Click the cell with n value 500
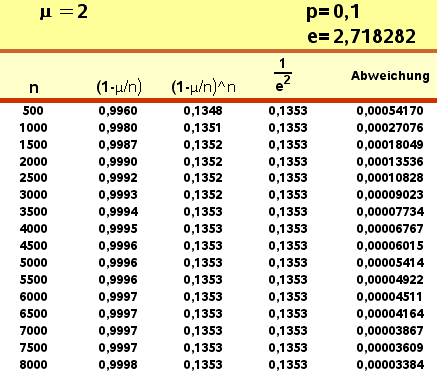 click(x=33, y=111)
